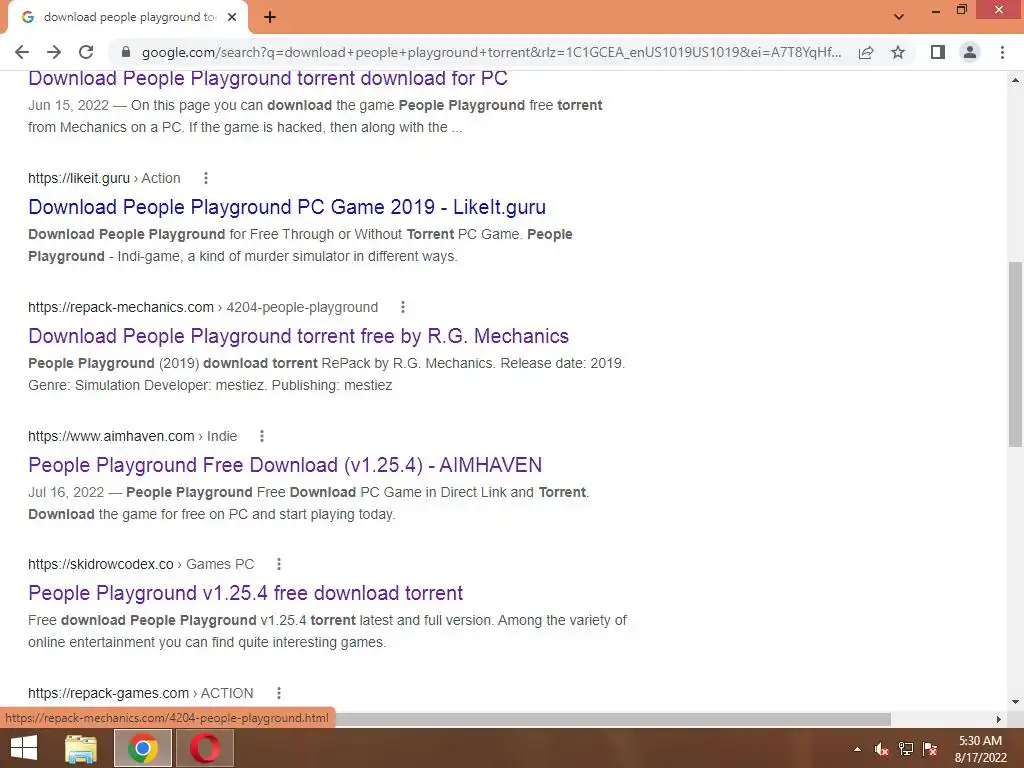Image resolution: width=1024 pixels, height=768 pixels.
Task: Open the tab search chevron
Action: [x=899, y=17]
